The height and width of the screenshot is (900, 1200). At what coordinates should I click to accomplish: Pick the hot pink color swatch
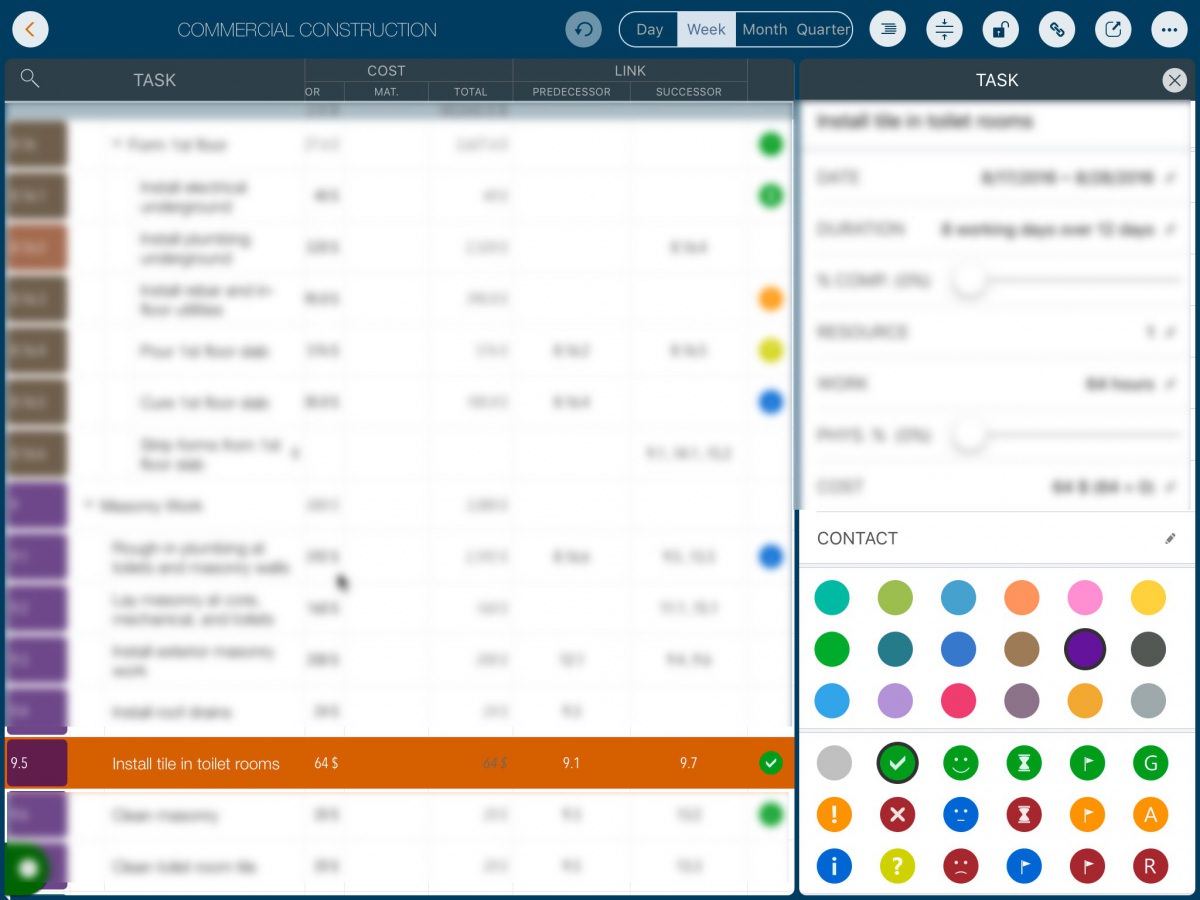pos(960,701)
